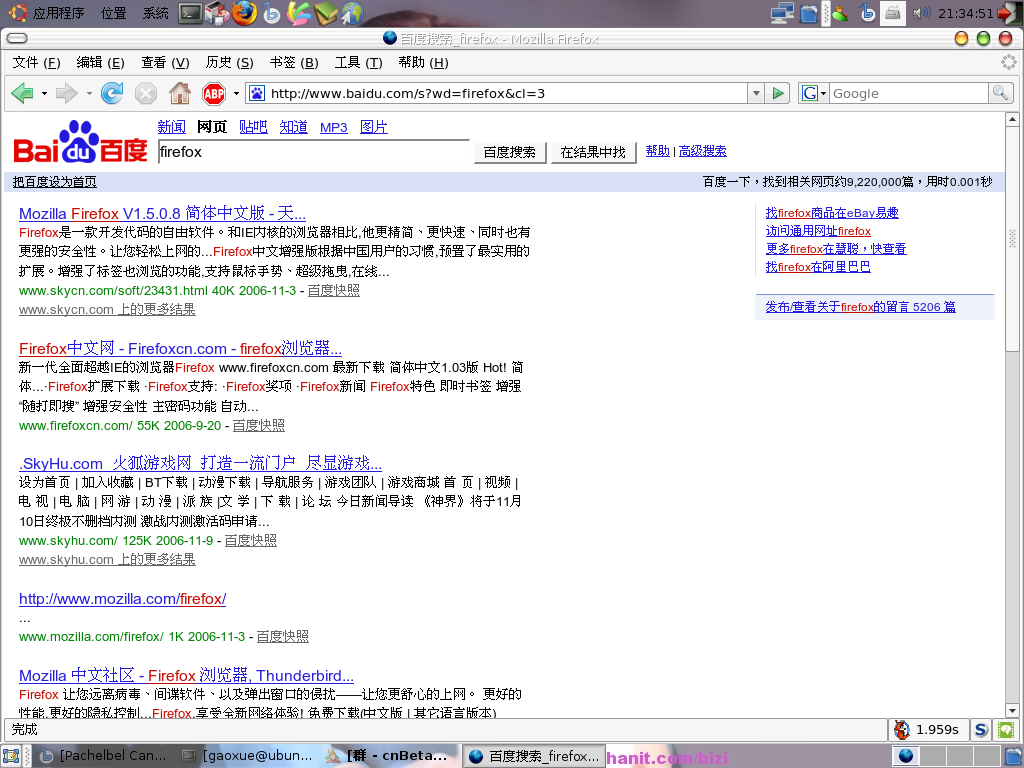Click the keyboard input method tray icon
This screenshot has height=768, width=1024.
tap(893, 13)
